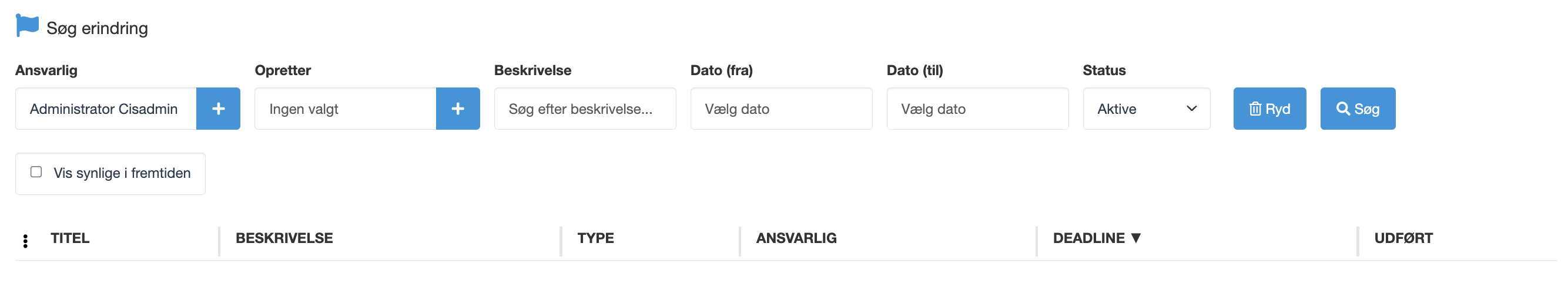The width and height of the screenshot is (1568, 297).
Task: Click the Beskrivelse search input field
Action: coord(584,109)
